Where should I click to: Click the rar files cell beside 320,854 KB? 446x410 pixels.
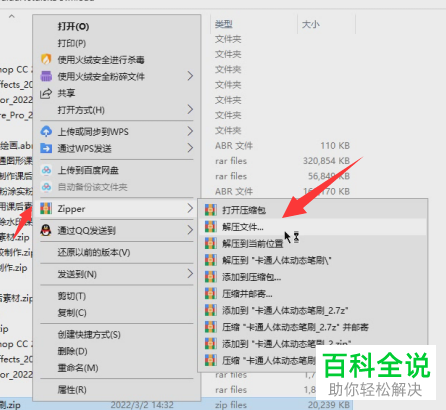[x=231, y=161]
